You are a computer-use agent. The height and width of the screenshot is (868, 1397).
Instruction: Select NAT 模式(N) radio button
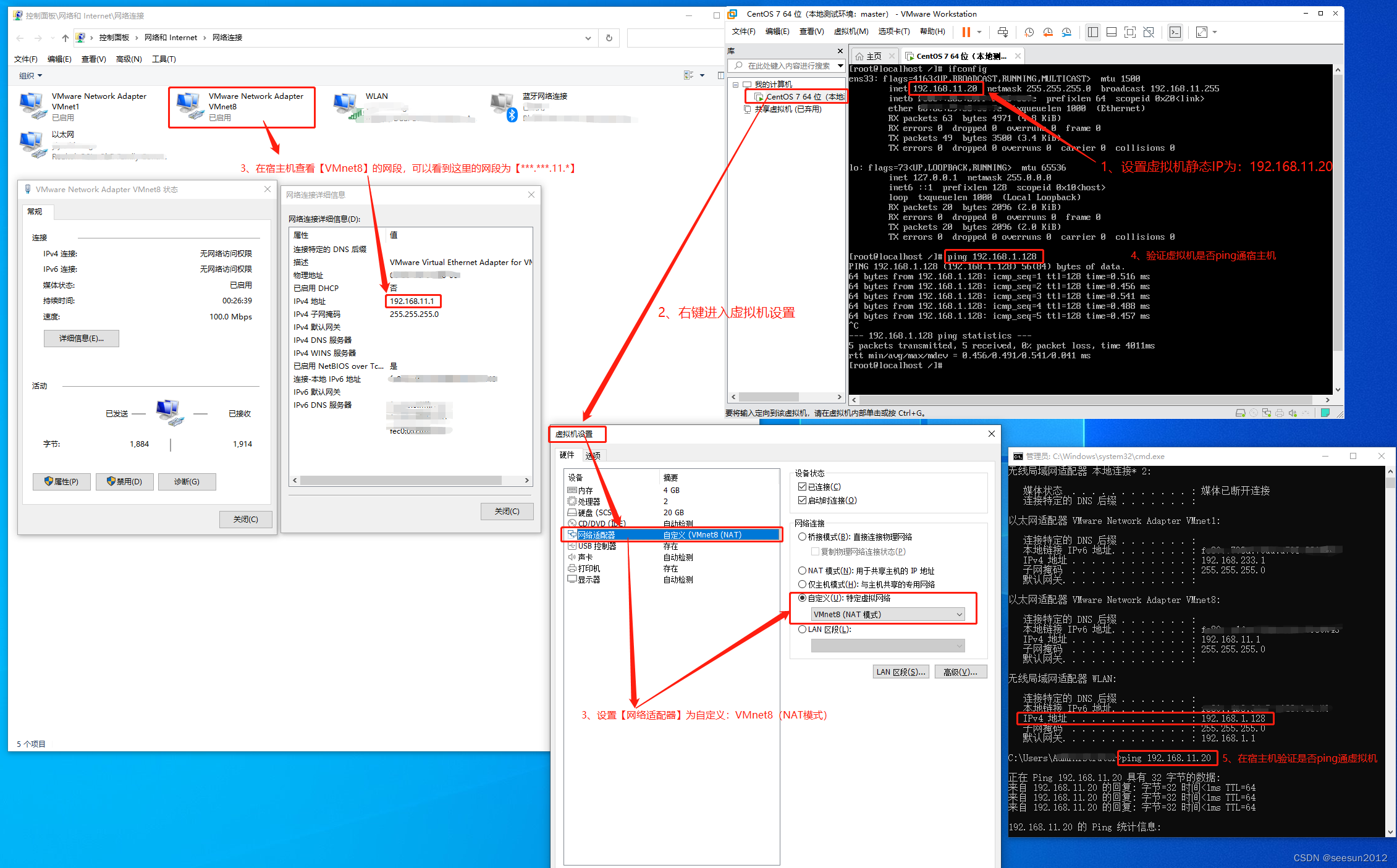pyautogui.click(x=802, y=571)
